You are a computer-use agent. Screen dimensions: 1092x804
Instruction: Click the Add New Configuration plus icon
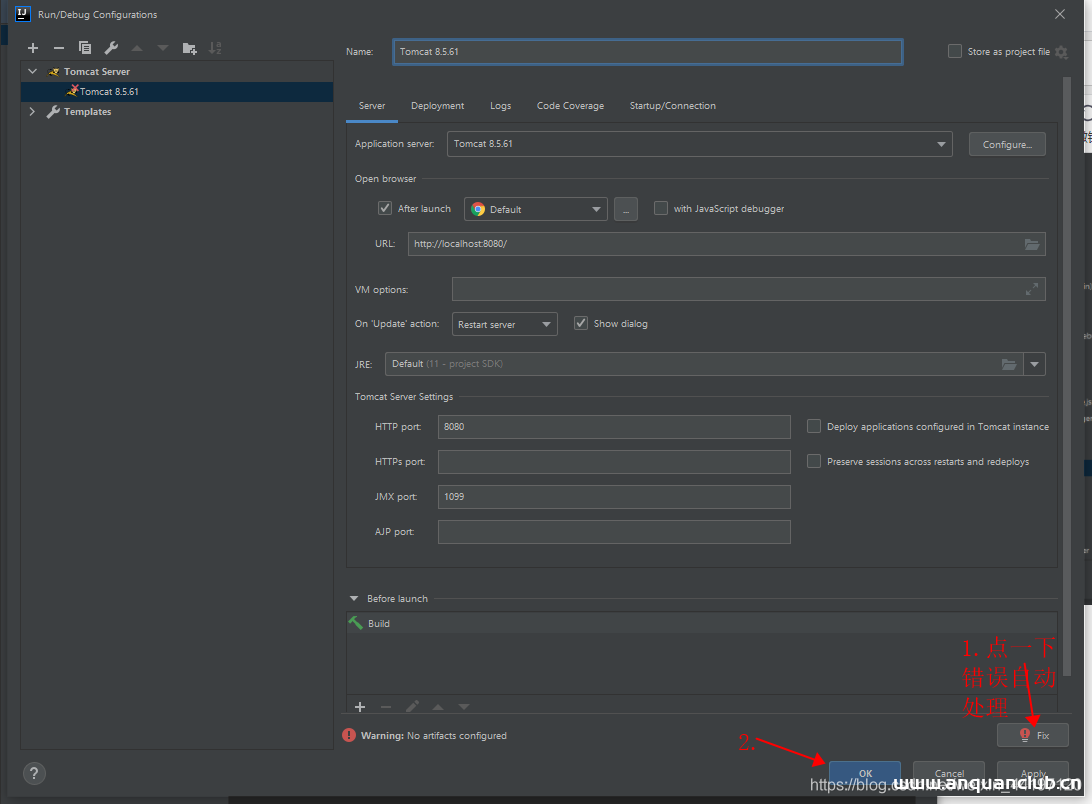pos(33,48)
